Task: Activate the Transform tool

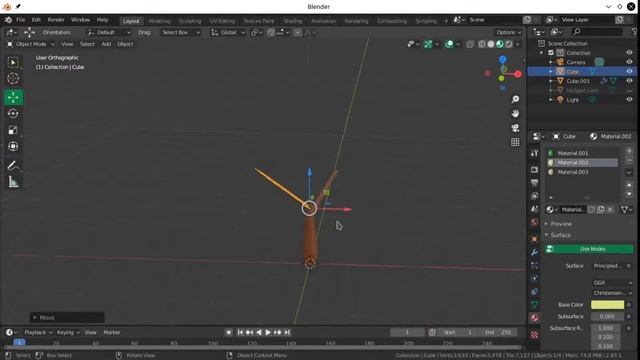Action: tap(13, 146)
